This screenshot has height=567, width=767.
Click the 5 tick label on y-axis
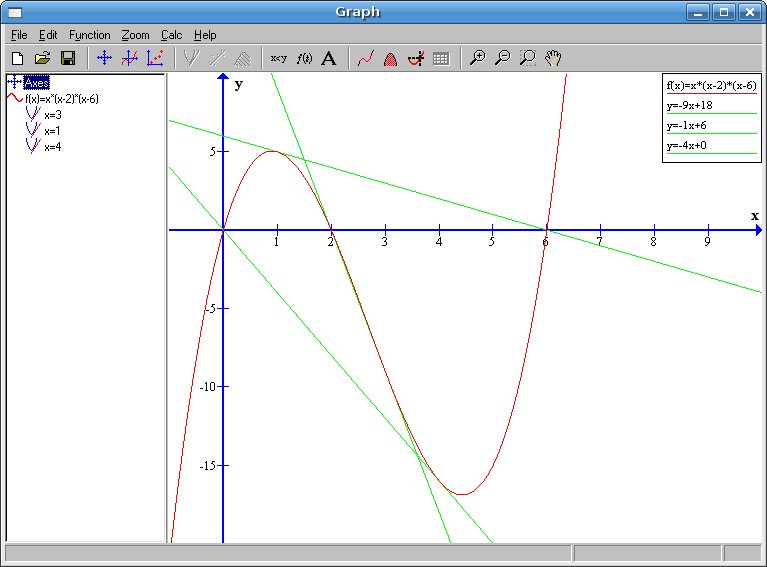click(212, 152)
